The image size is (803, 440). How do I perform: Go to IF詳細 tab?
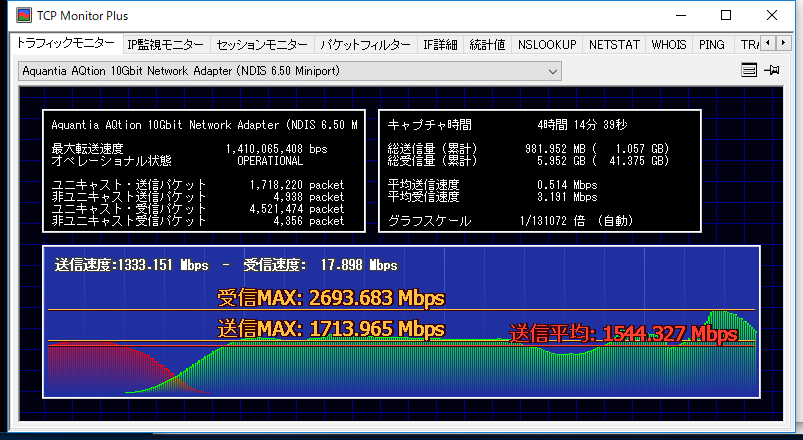pyautogui.click(x=440, y=45)
